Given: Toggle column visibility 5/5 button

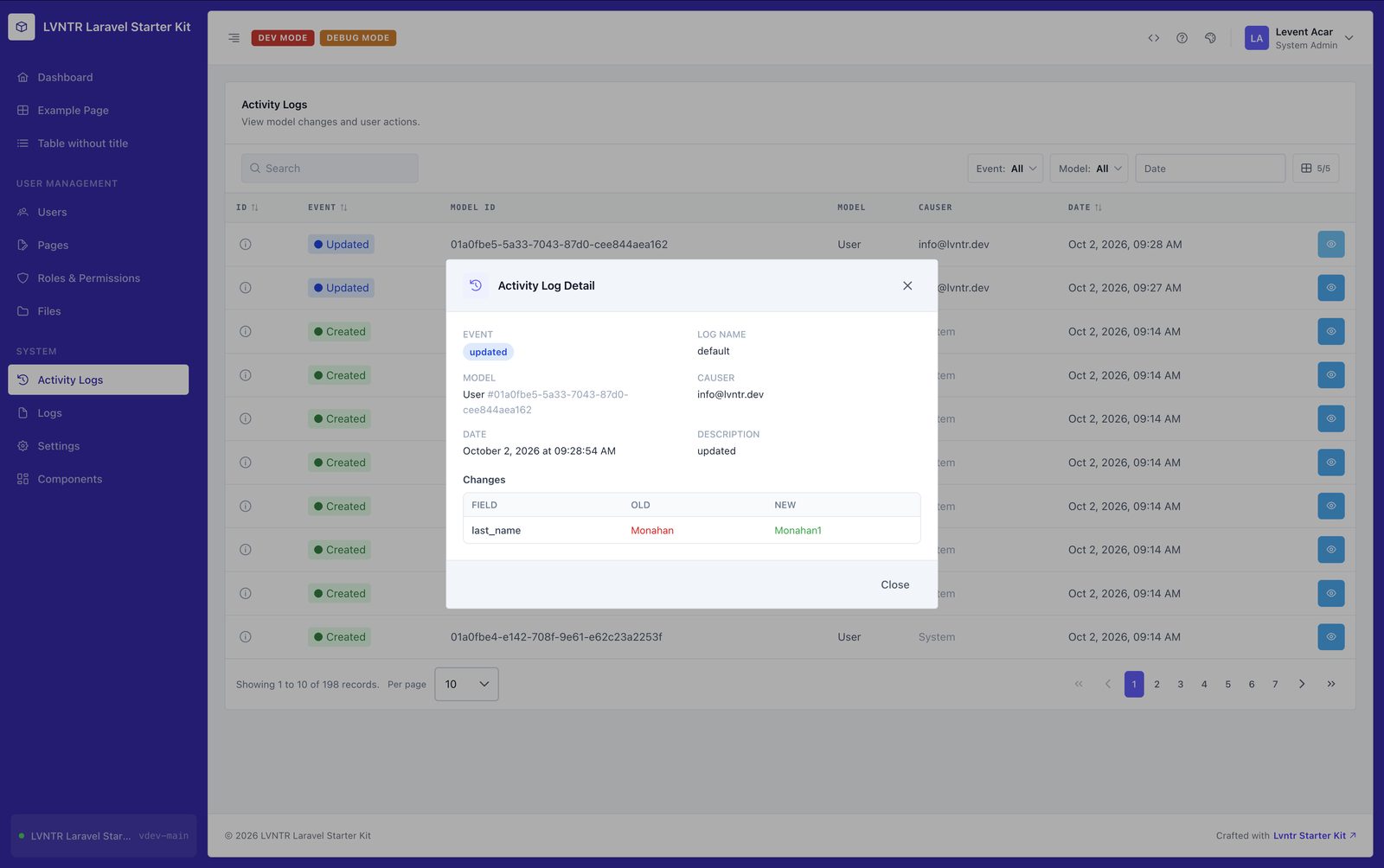Looking at the screenshot, I should coord(1316,169).
